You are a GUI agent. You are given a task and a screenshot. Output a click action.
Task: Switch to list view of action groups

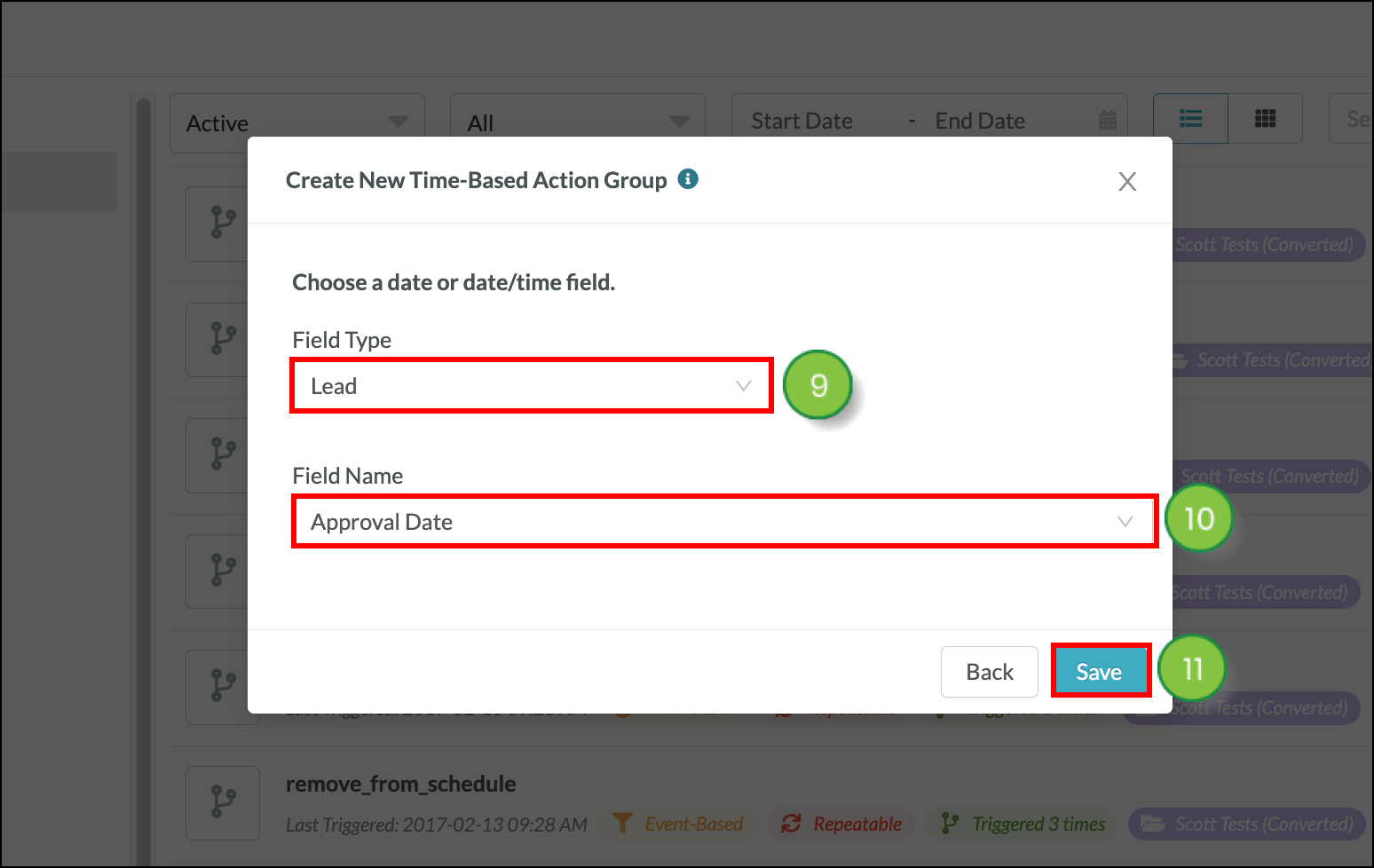(1190, 118)
